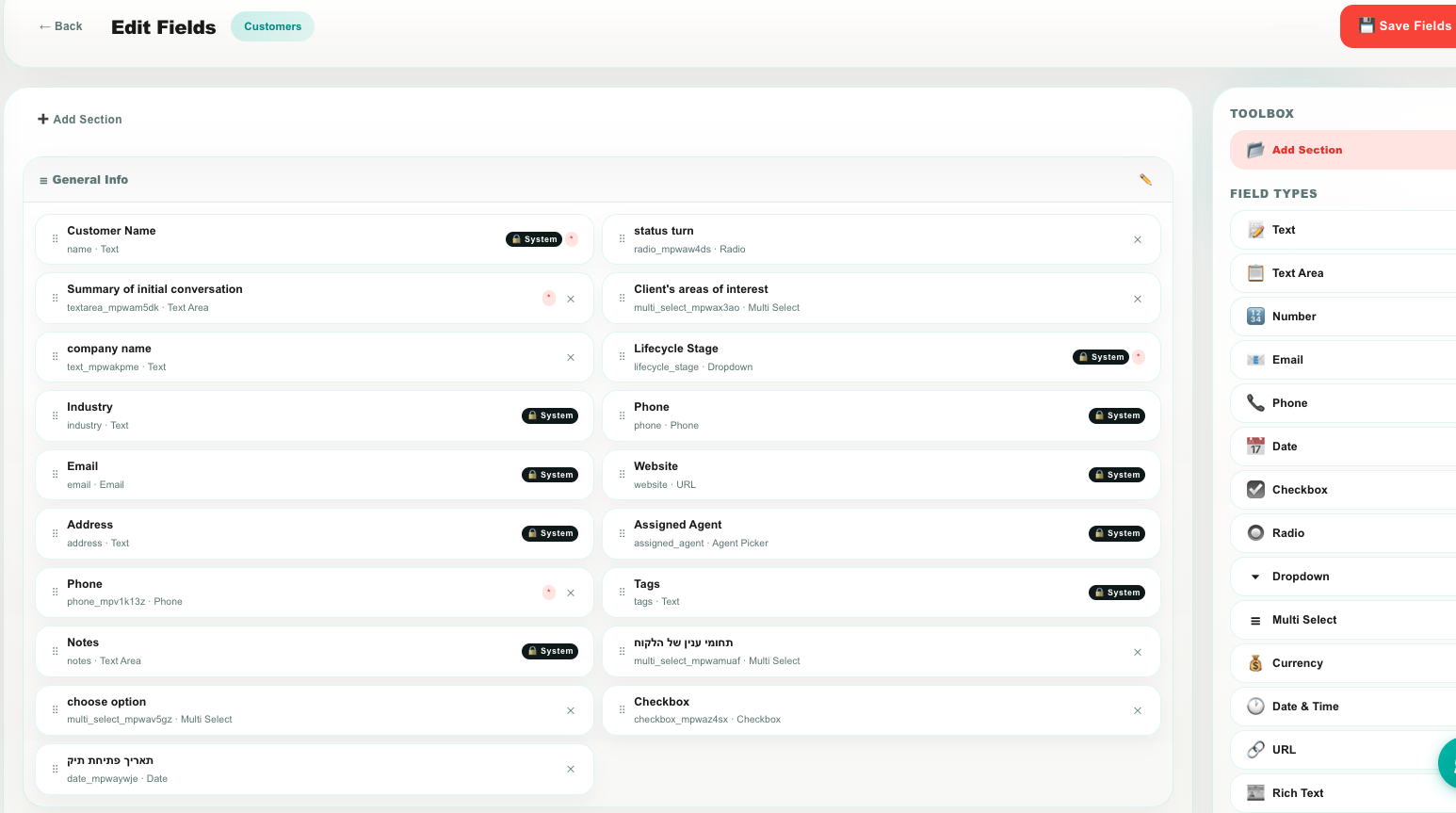The image size is (1456, 813).
Task: Delete the company name field
Action: point(571,358)
